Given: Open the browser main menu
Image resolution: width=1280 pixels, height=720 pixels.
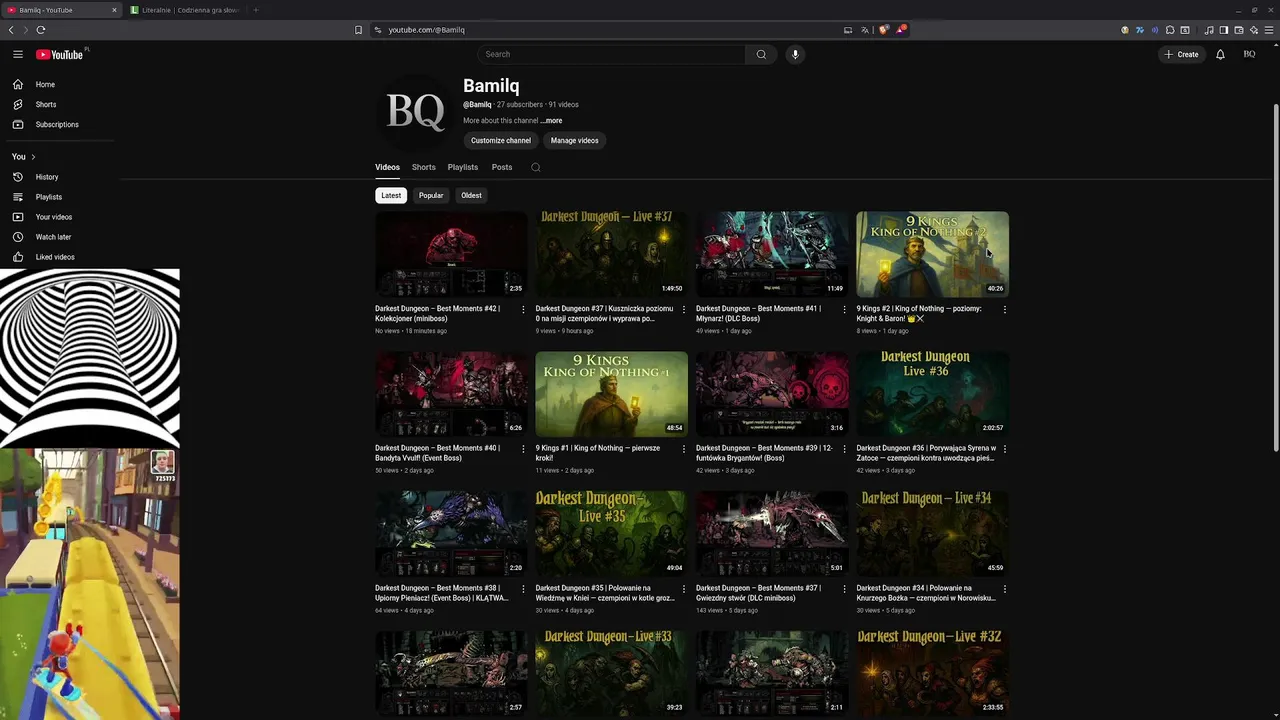Looking at the screenshot, I should (1269, 30).
